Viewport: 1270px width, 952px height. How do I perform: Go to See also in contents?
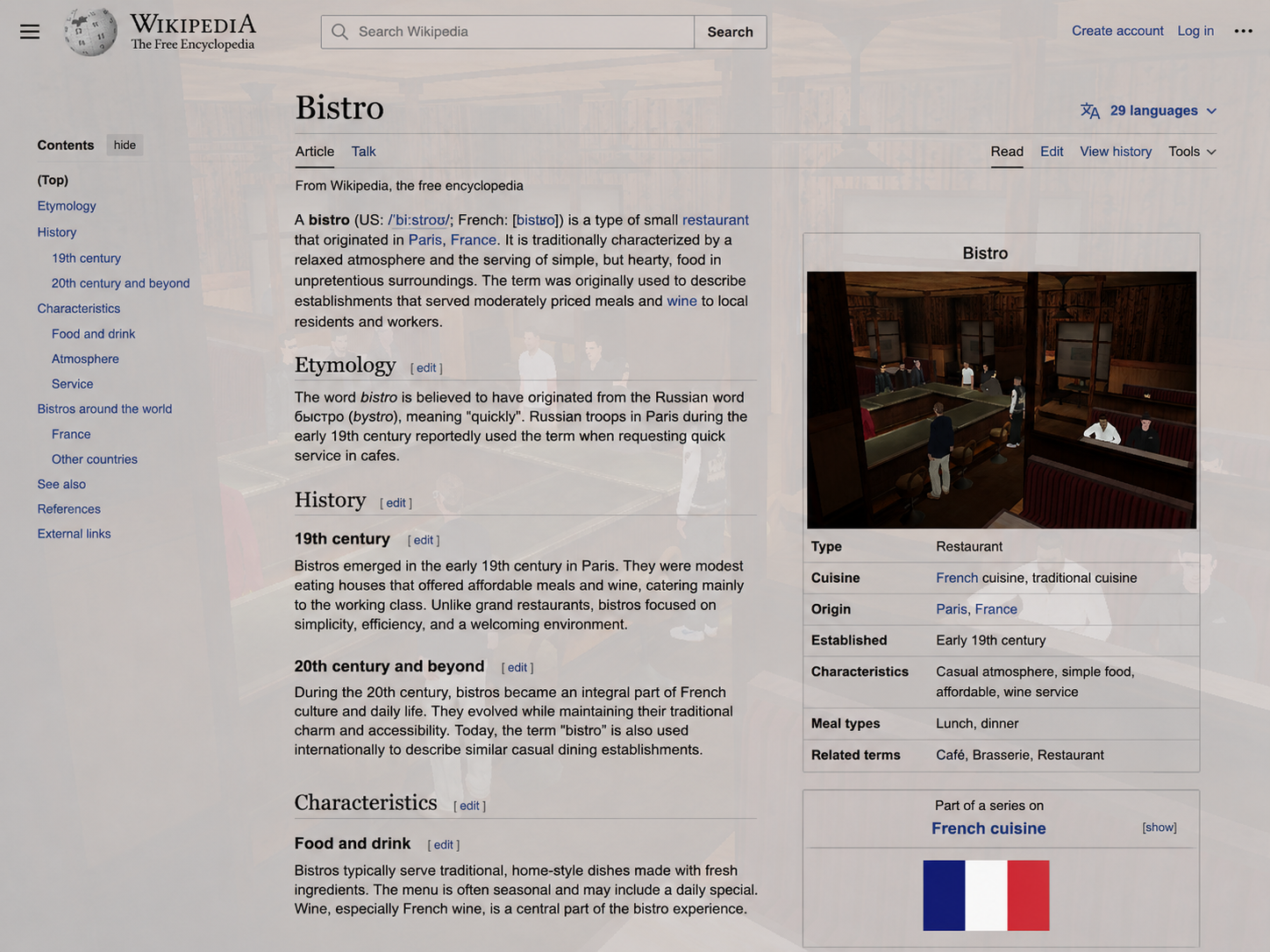pos(61,484)
